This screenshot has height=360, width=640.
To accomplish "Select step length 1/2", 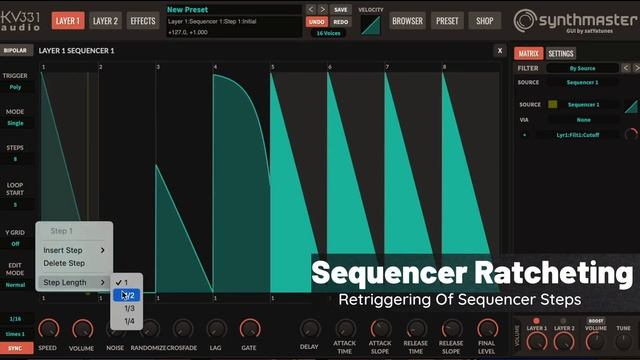I will pyautogui.click(x=127, y=295).
